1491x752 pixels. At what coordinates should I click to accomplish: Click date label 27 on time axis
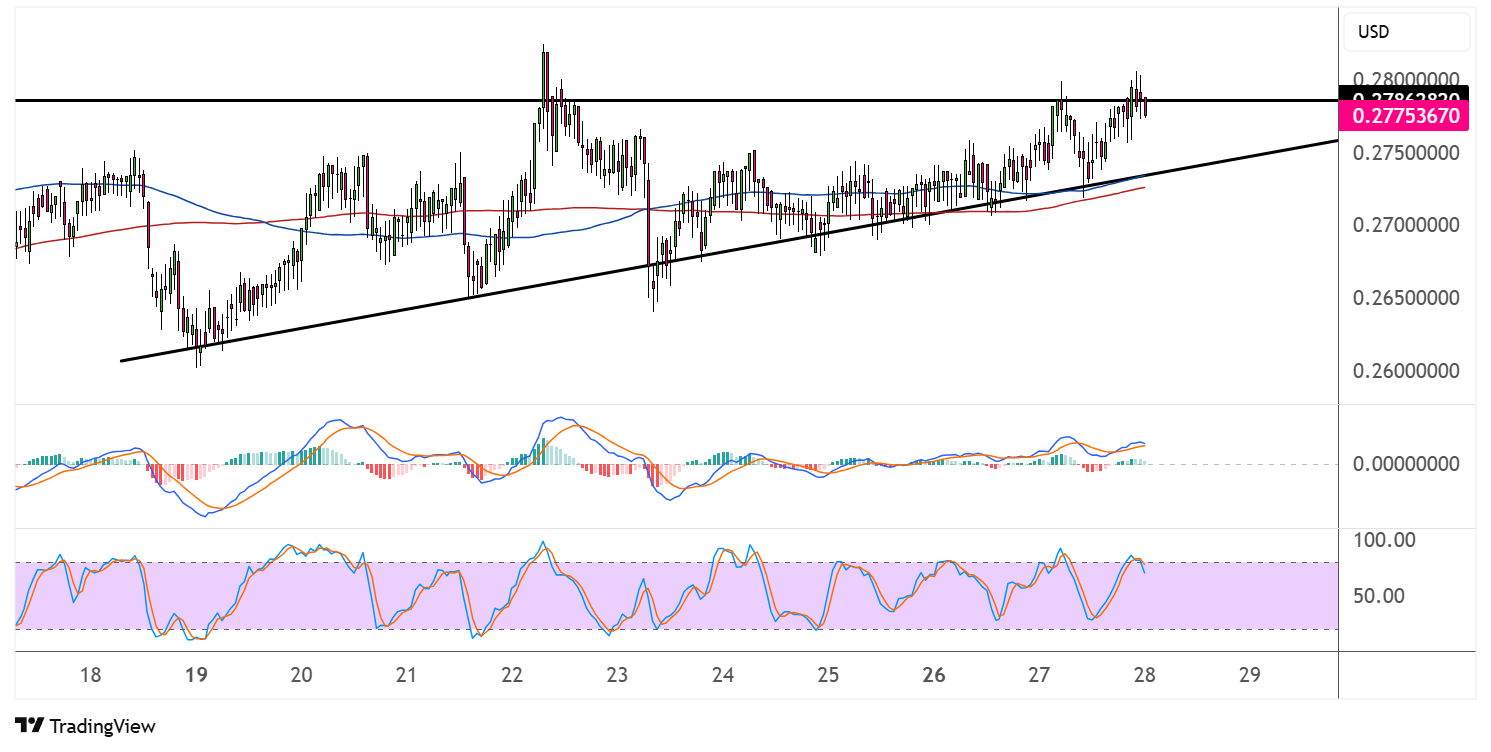(1039, 674)
